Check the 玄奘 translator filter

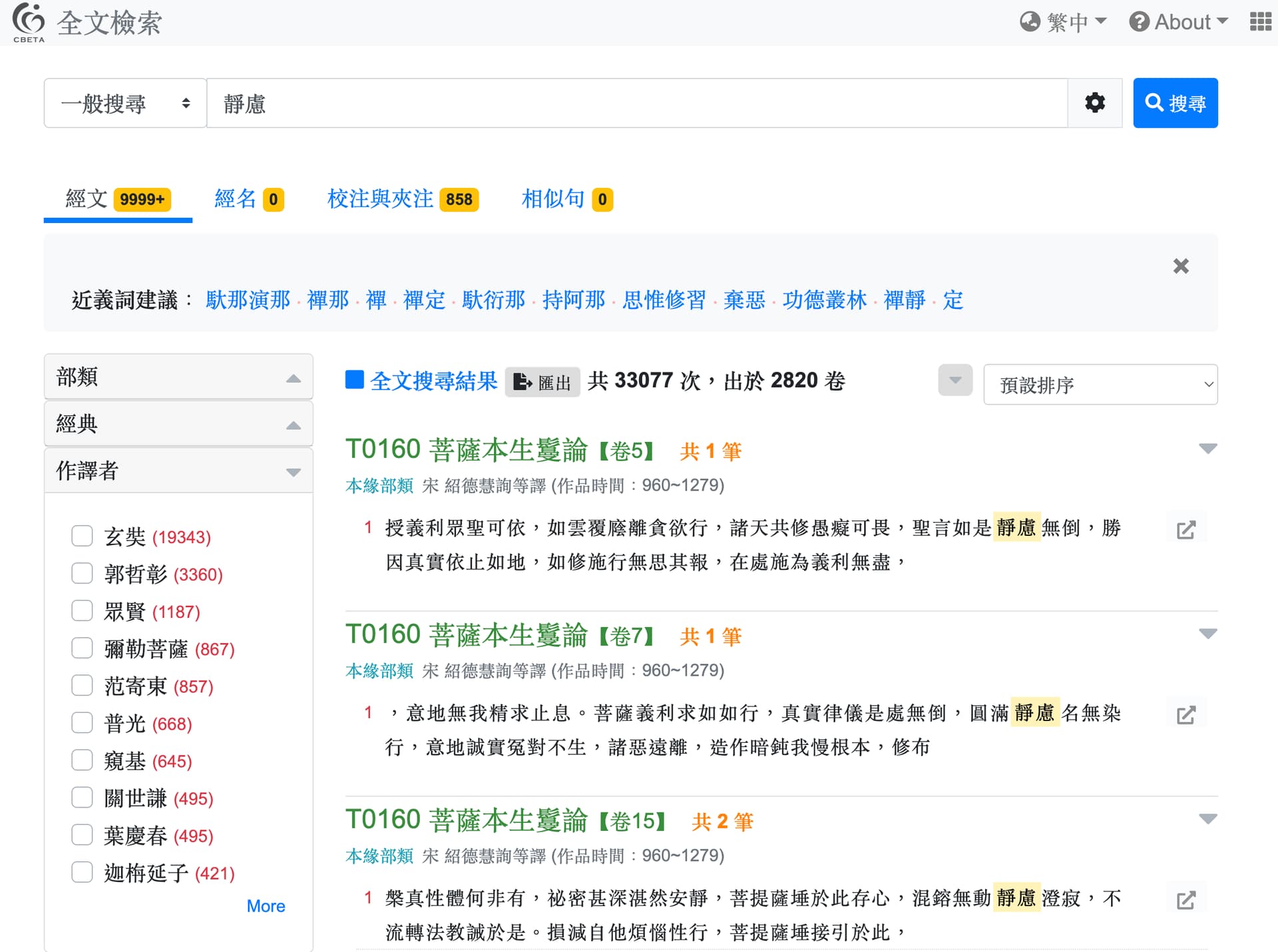(82, 536)
